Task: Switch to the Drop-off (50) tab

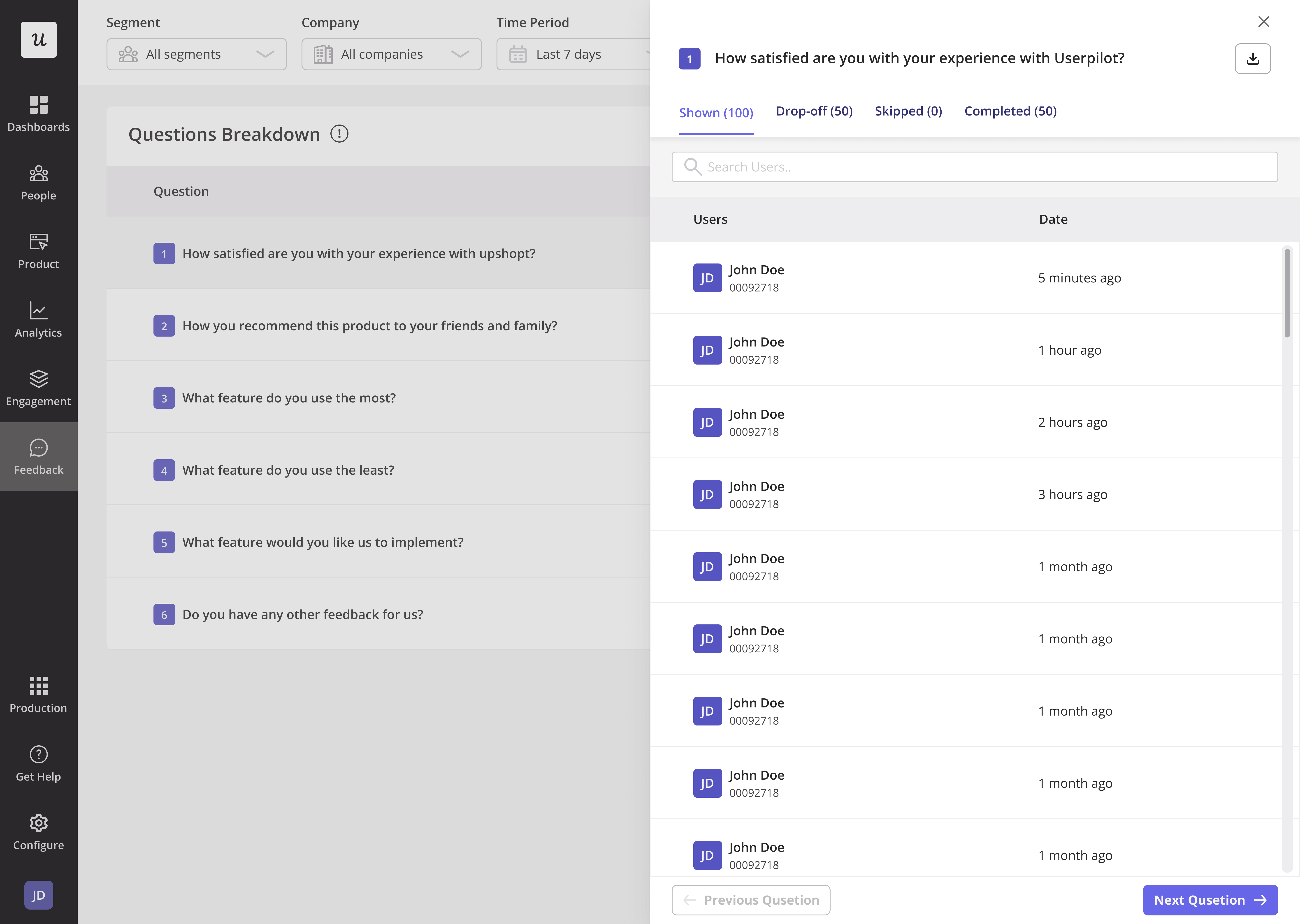Action: coord(814,111)
